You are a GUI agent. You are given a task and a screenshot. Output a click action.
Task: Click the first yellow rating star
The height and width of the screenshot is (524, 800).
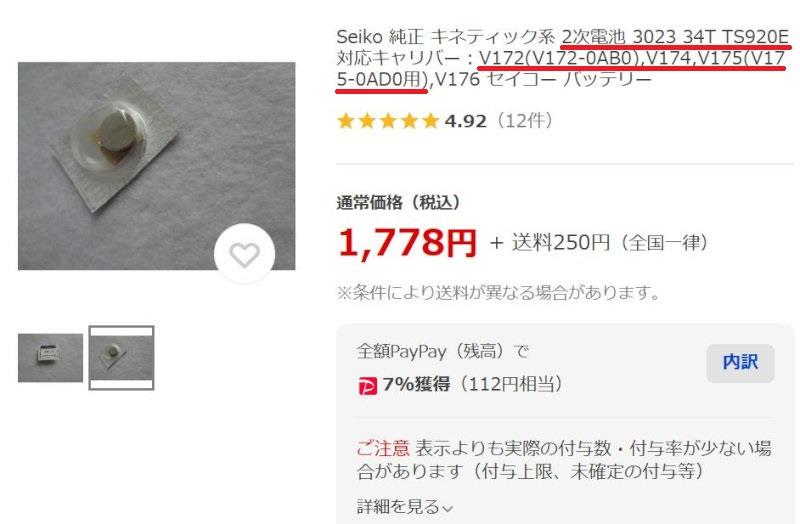346,121
